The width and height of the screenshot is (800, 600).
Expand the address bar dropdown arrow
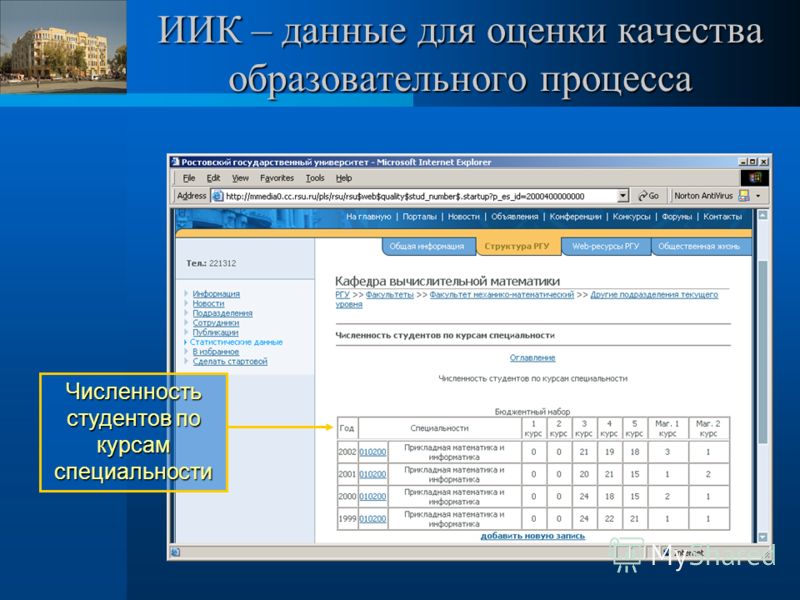click(x=623, y=196)
